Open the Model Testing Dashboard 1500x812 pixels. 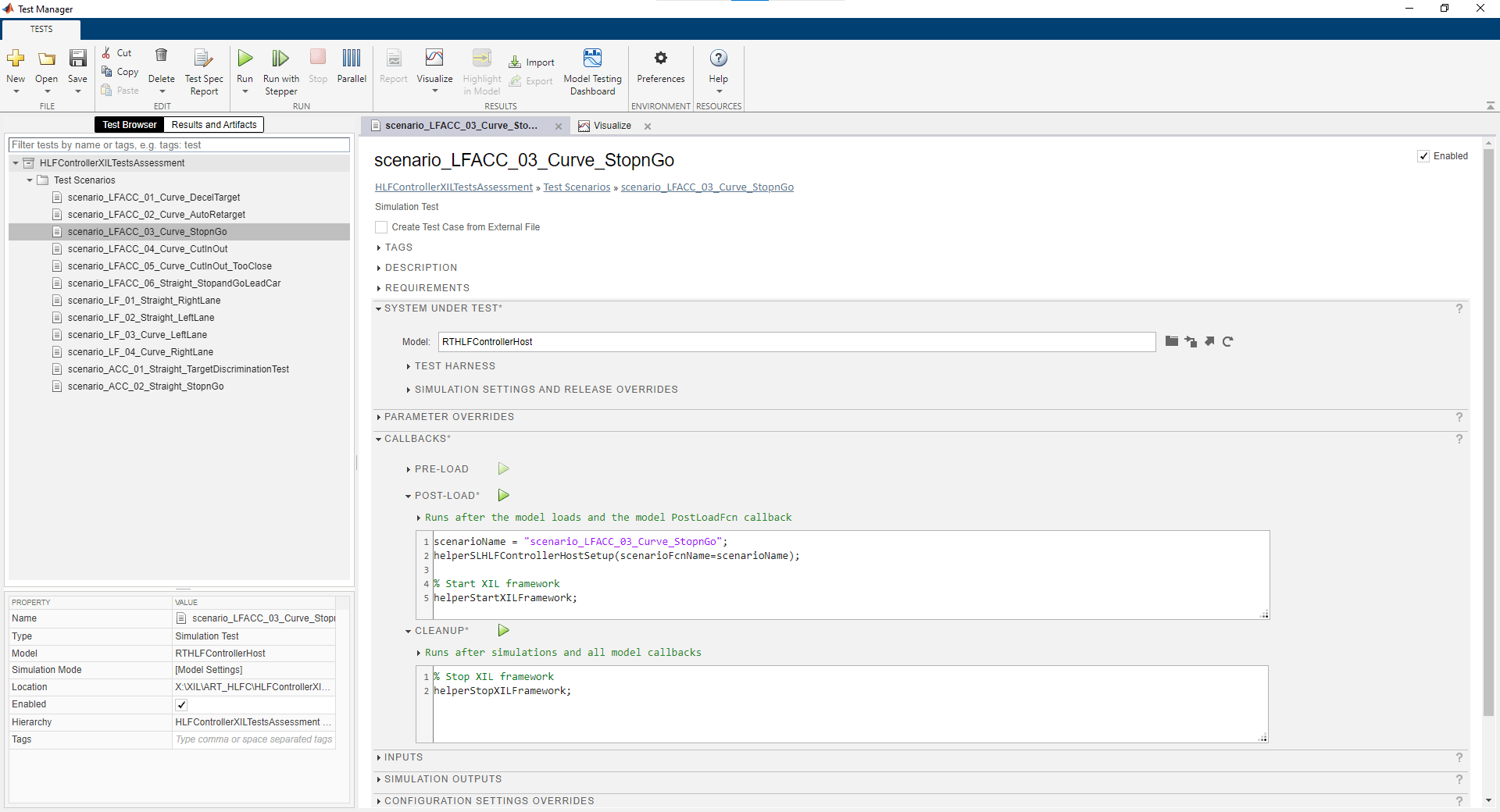click(592, 59)
